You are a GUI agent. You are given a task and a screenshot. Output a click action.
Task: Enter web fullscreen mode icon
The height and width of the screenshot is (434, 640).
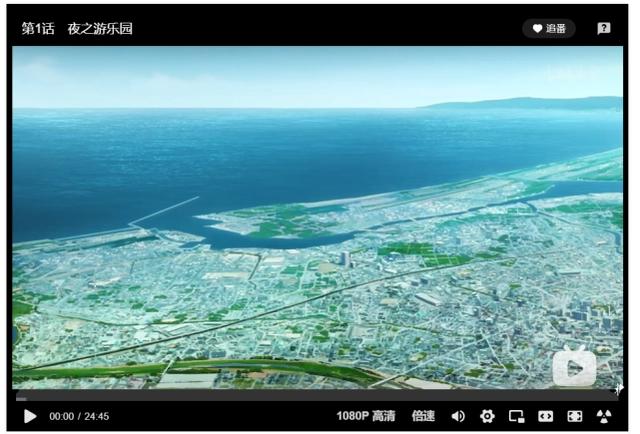575,416
